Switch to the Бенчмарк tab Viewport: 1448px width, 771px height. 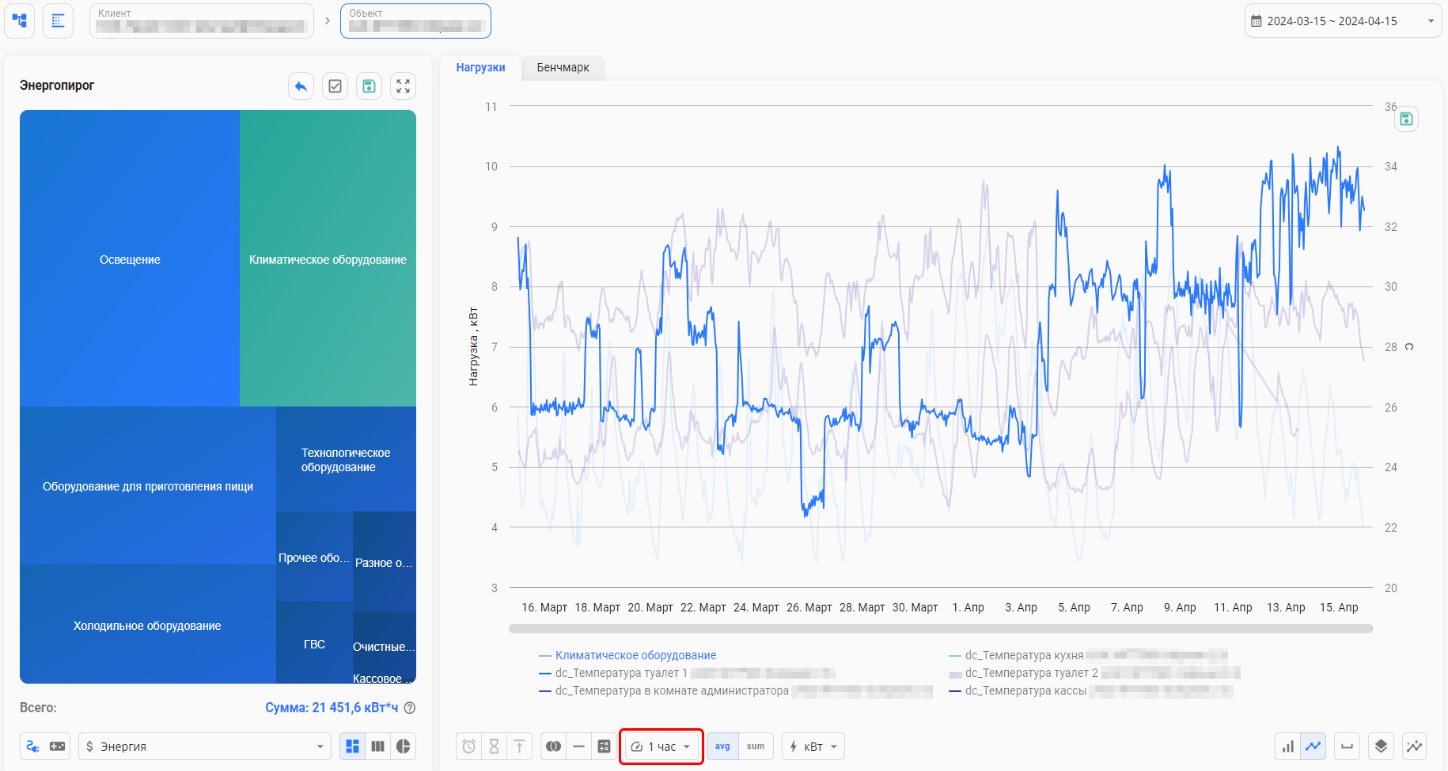click(x=563, y=68)
